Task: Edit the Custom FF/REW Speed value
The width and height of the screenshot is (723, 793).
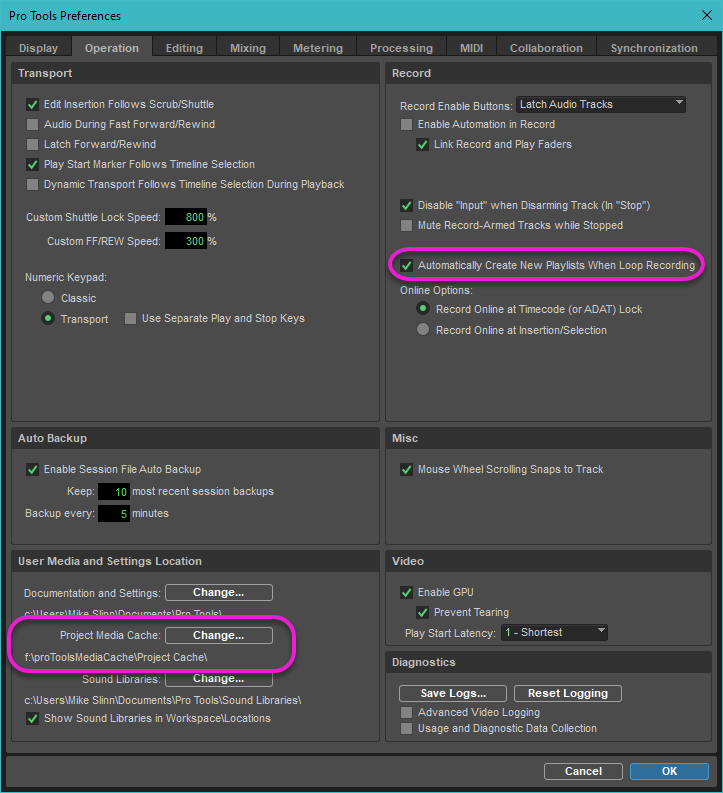Action: pyautogui.click(x=185, y=241)
